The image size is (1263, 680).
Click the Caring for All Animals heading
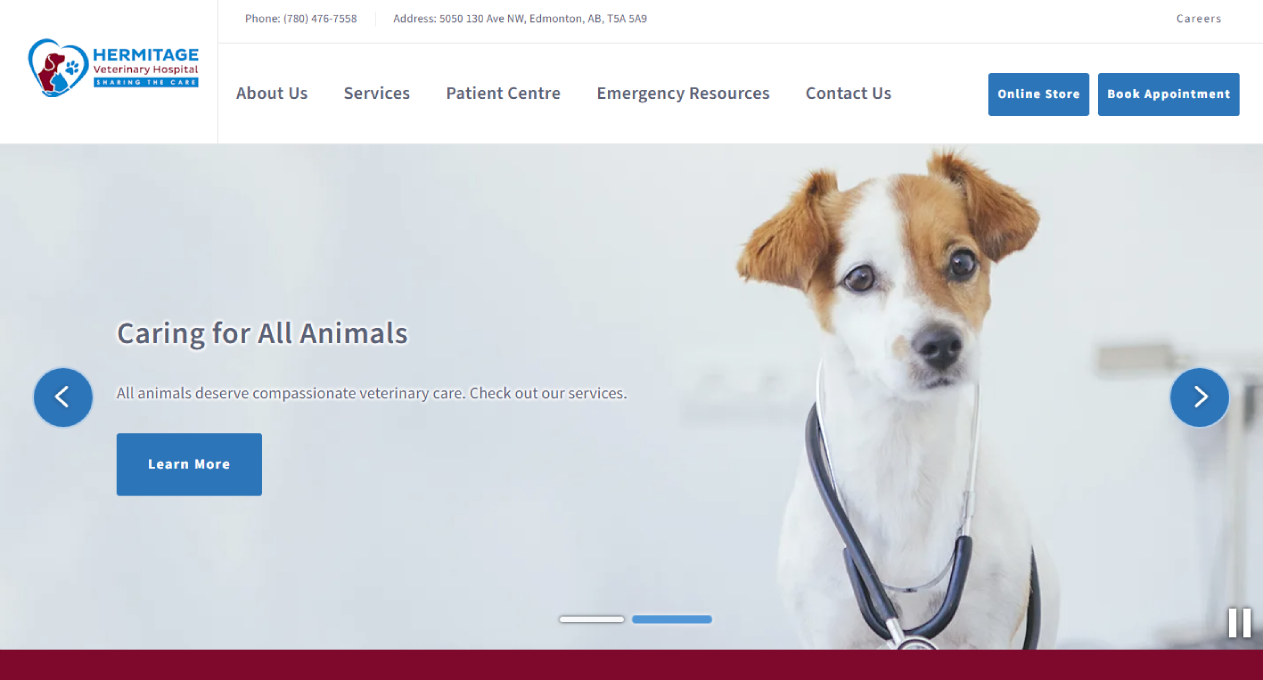pyautogui.click(x=262, y=333)
